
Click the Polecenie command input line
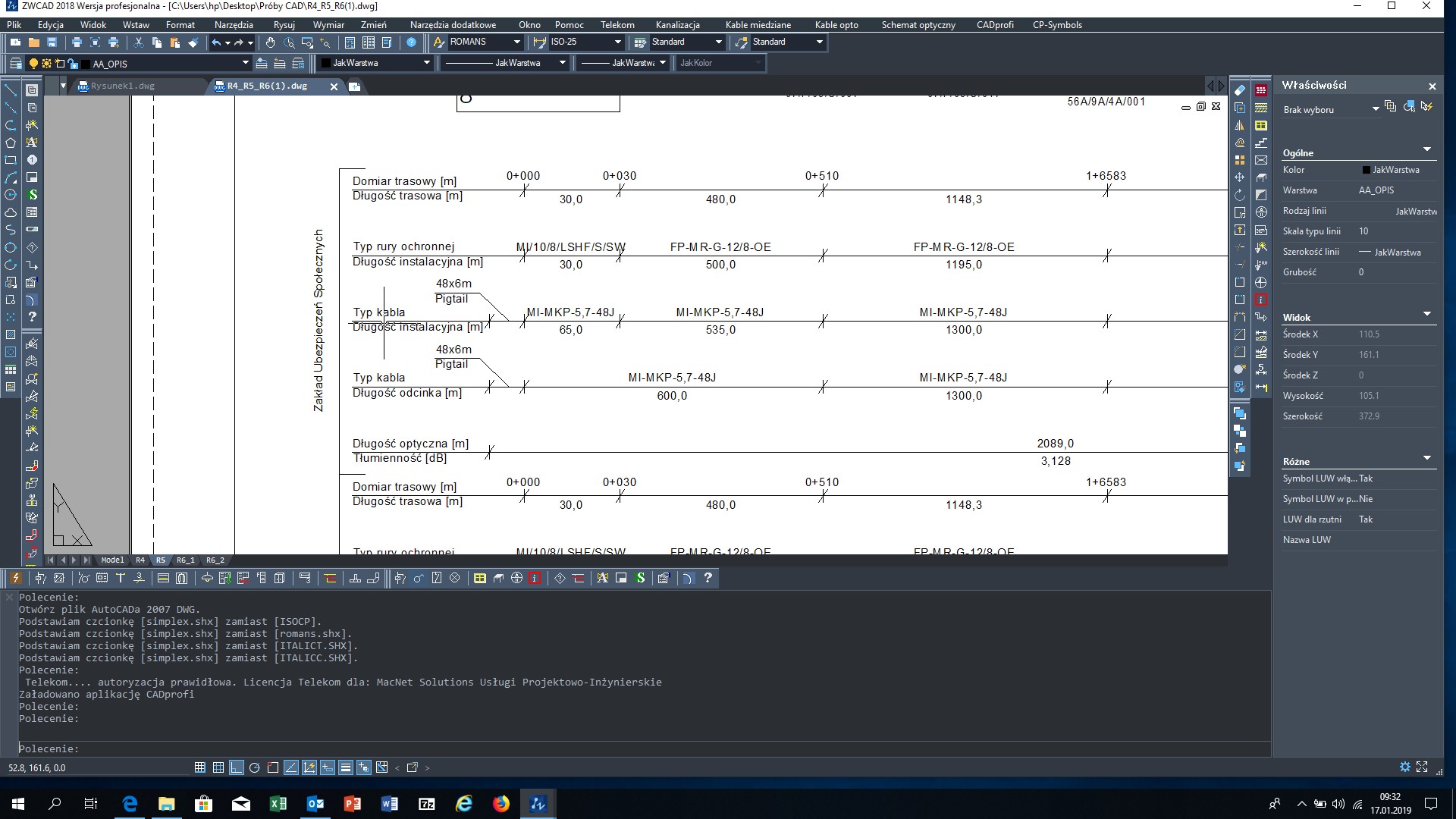click(645, 749)
